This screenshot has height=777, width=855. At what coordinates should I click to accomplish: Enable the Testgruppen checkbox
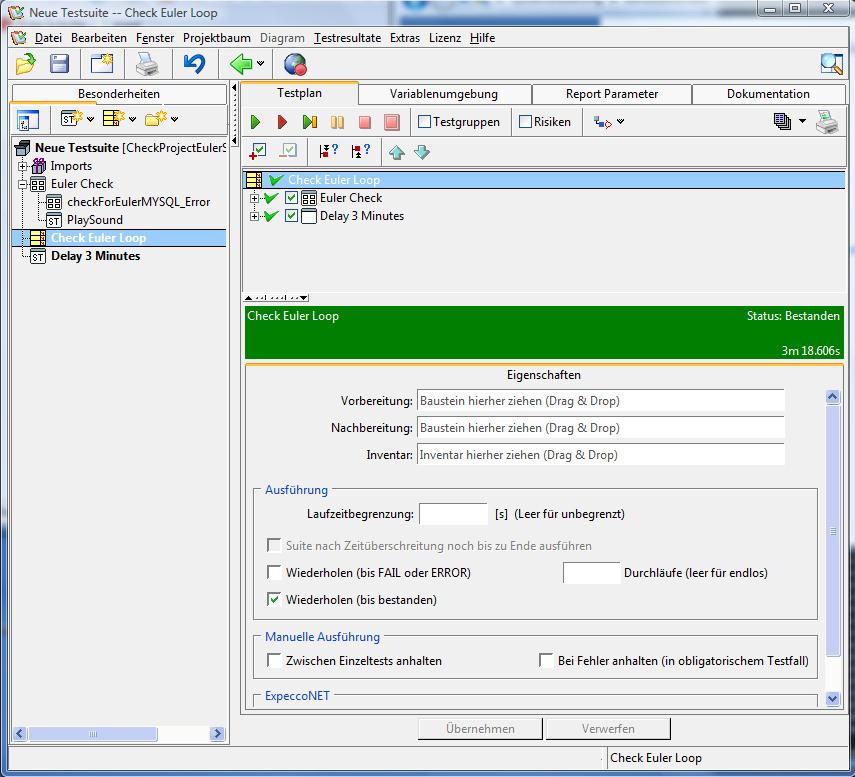pos(425,122)
